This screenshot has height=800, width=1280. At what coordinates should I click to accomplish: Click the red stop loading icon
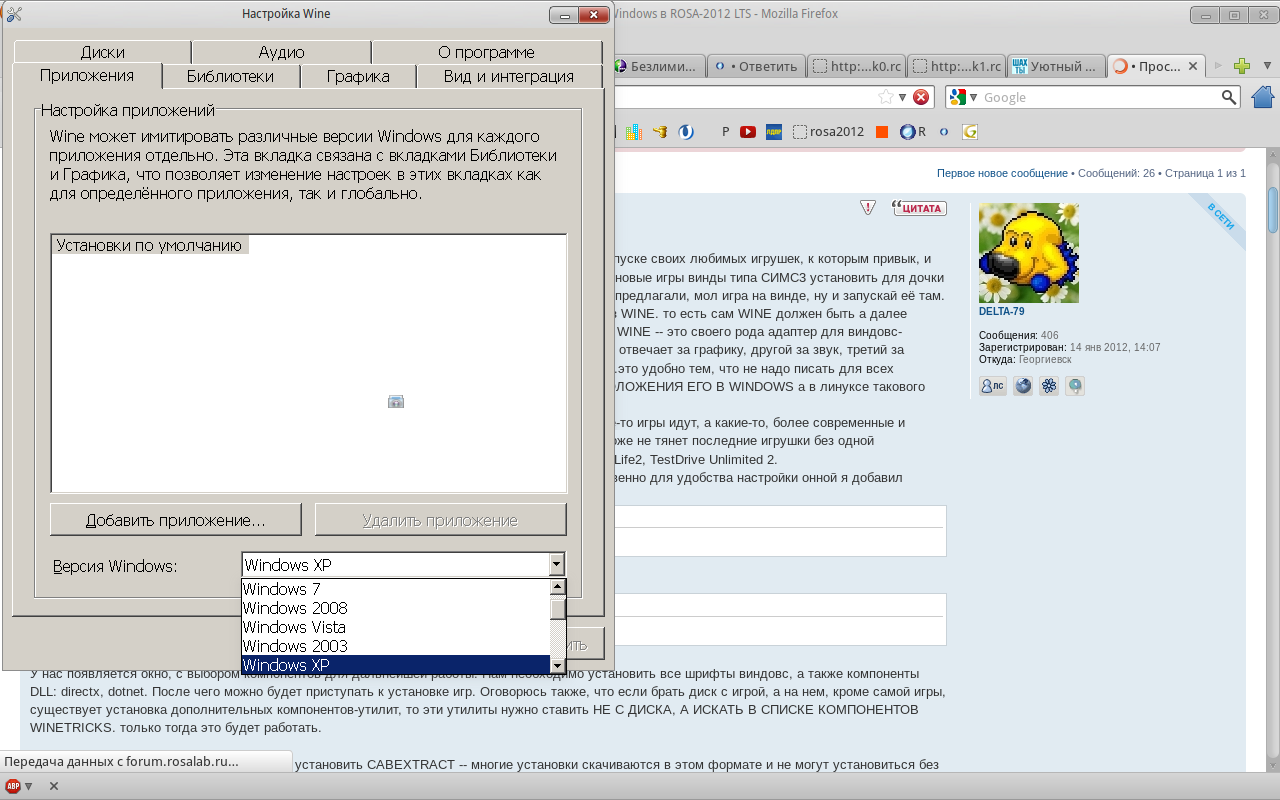pos(921,97)
